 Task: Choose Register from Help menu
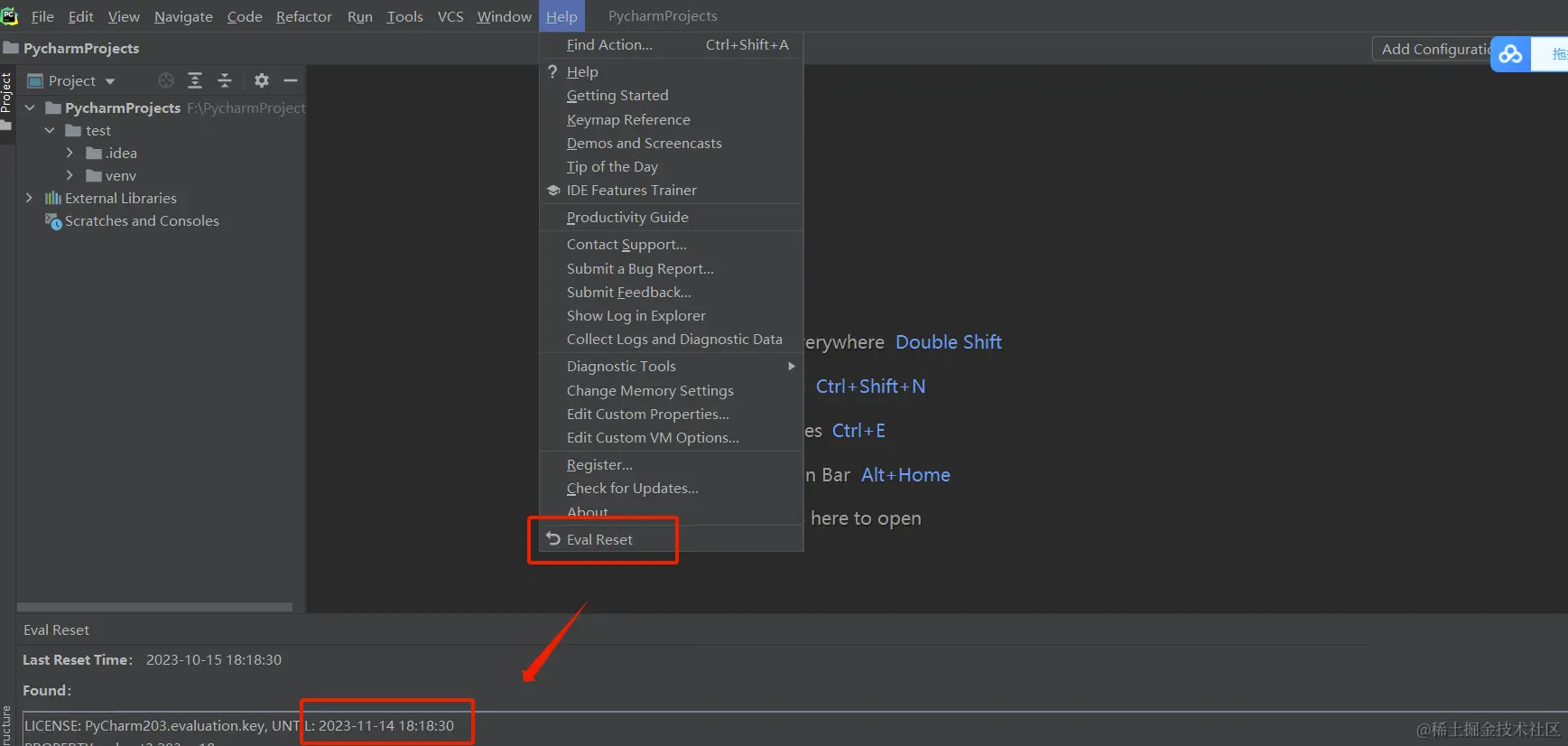tap(671, 464)
